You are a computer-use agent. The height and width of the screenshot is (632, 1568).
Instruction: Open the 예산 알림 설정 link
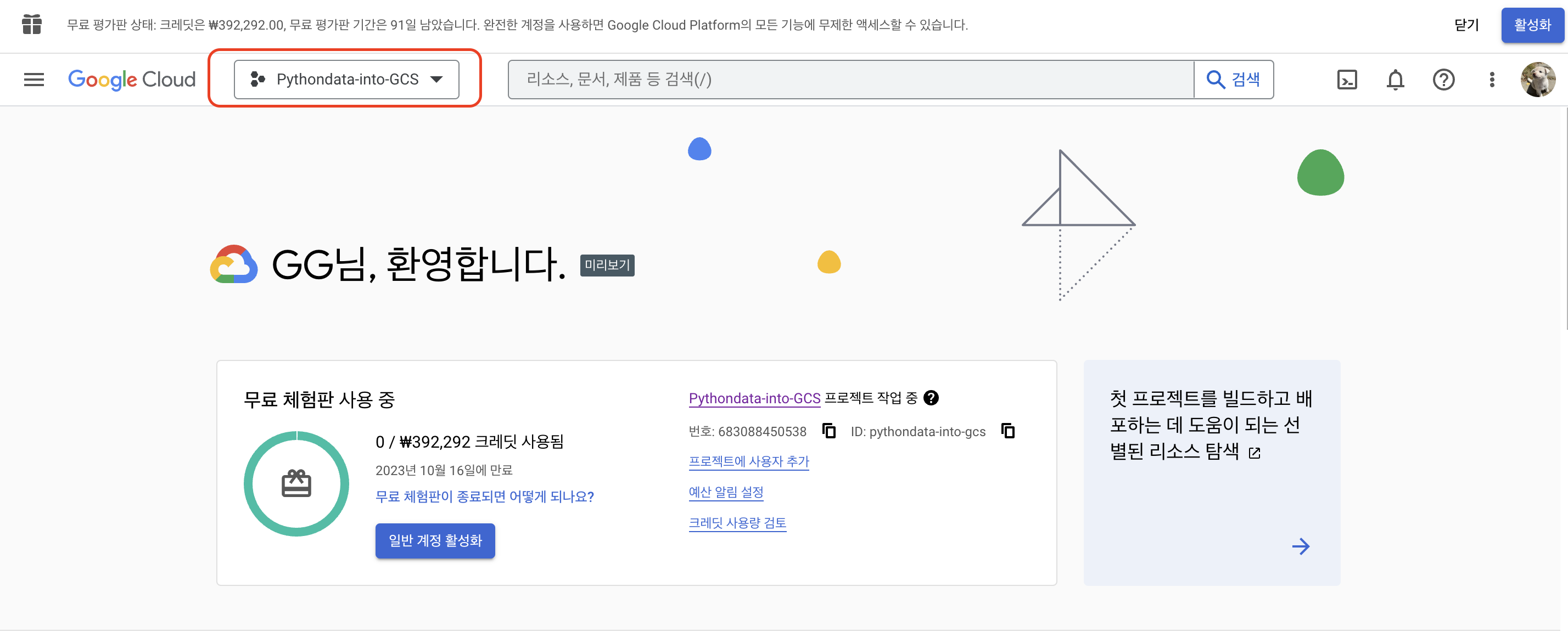[726, 492]
